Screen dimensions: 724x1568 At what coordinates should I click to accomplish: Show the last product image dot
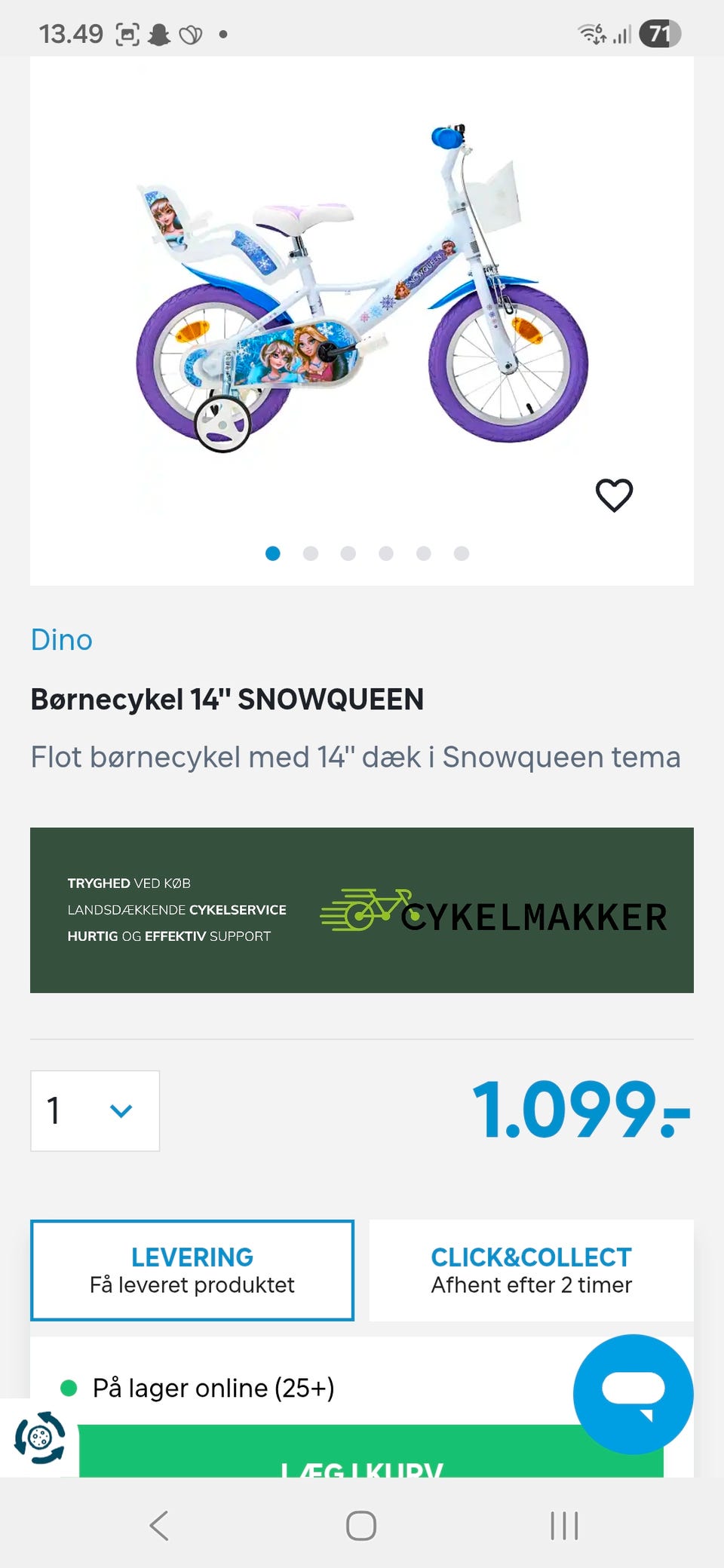(x=462, y=553)
